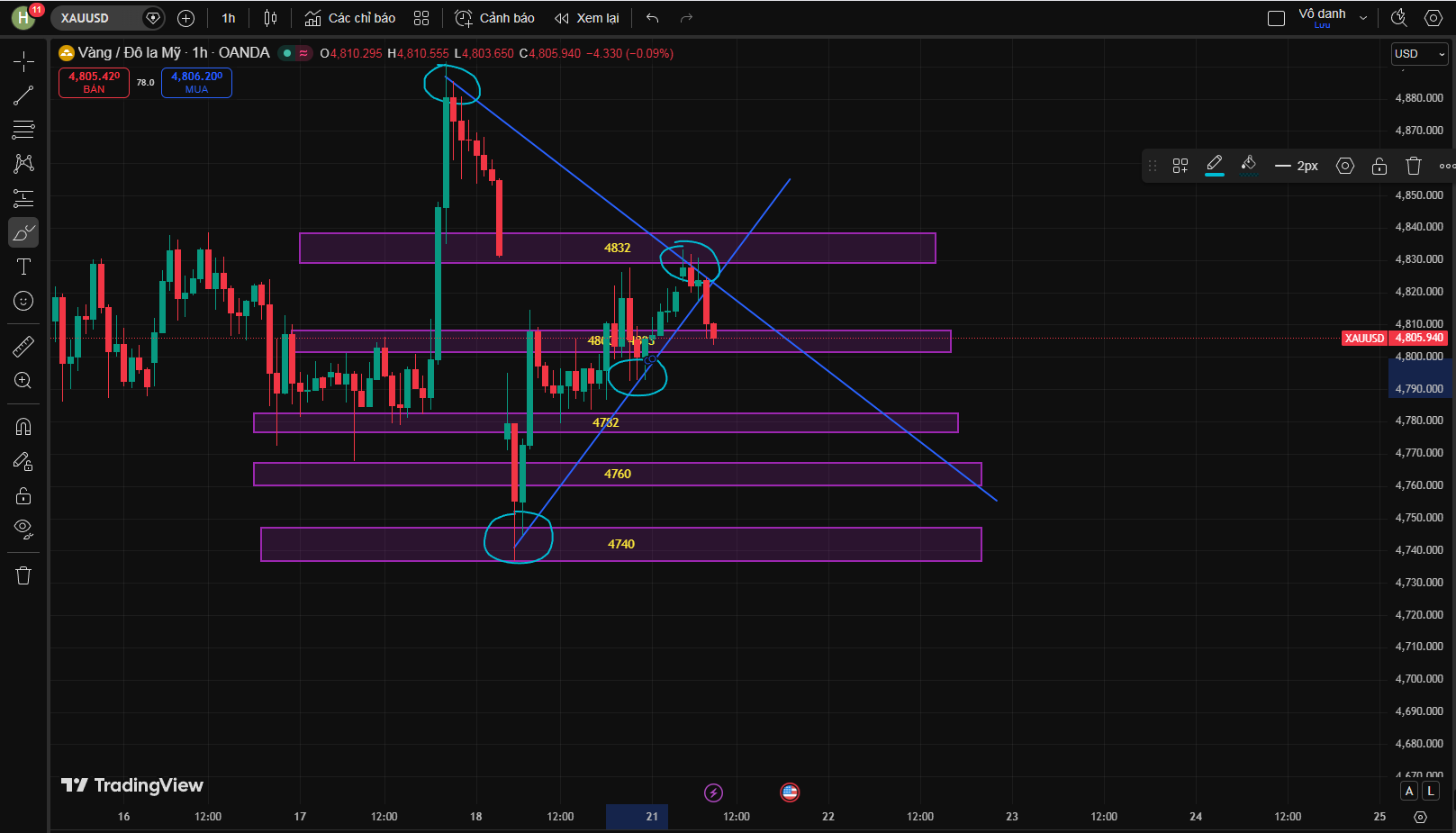Screen dimensions: 1456x833
Task: Open chart settings hexagon icon
Action: point(1433,18)
